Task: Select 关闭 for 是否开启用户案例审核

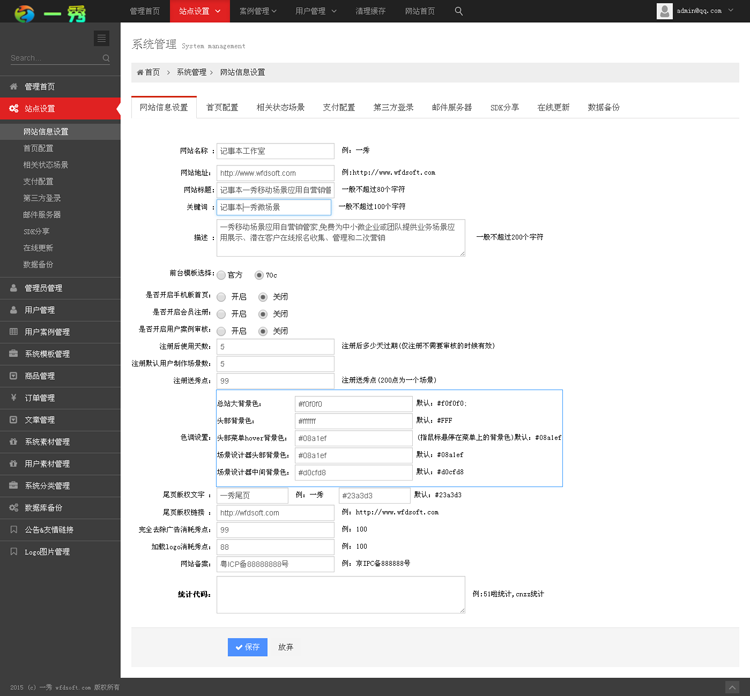Action: coord(263,331)
